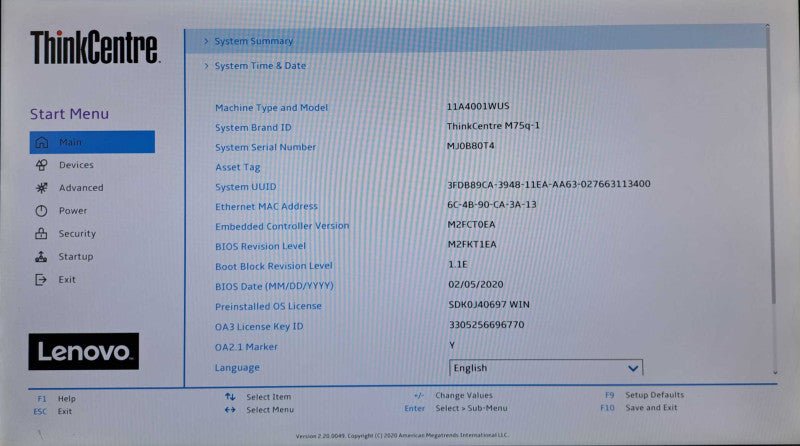The height and width of the screenshot is (446, 800).
Task: Click the Exit door icon
Action: click(x=41, y=279)
